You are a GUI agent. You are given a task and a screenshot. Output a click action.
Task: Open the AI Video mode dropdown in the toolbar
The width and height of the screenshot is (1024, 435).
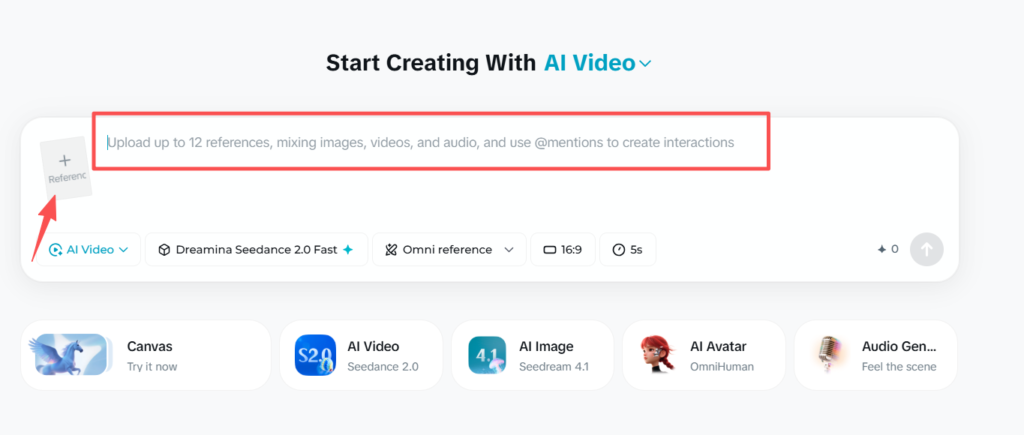pyautogui.click(x=88, y=250)
